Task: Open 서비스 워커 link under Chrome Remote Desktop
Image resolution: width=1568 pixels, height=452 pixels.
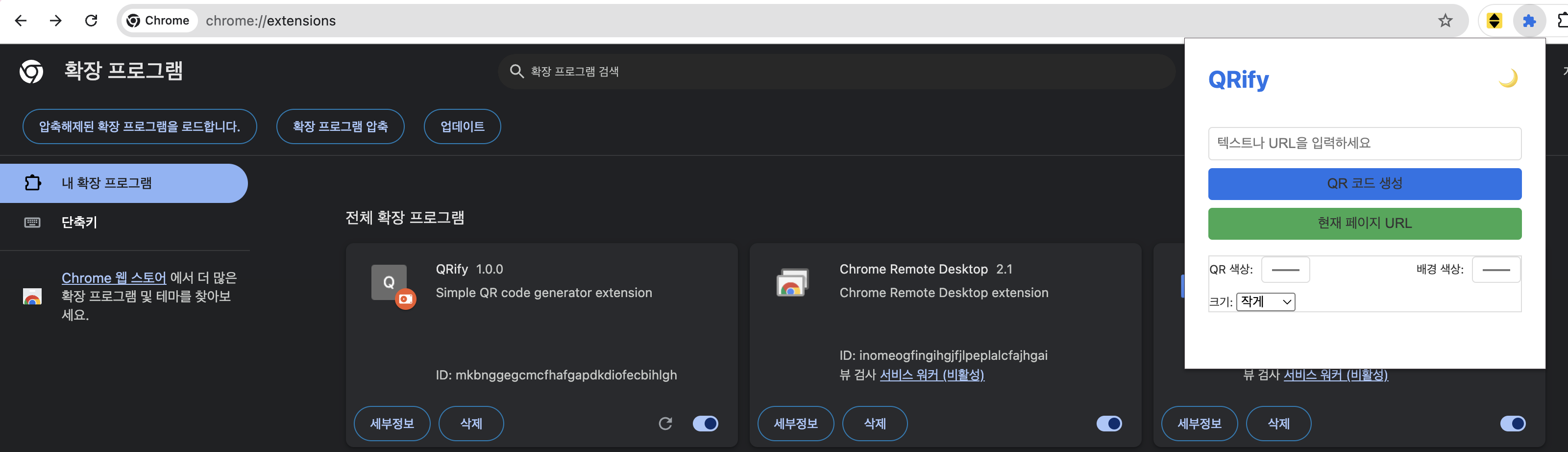Action: 932,375
